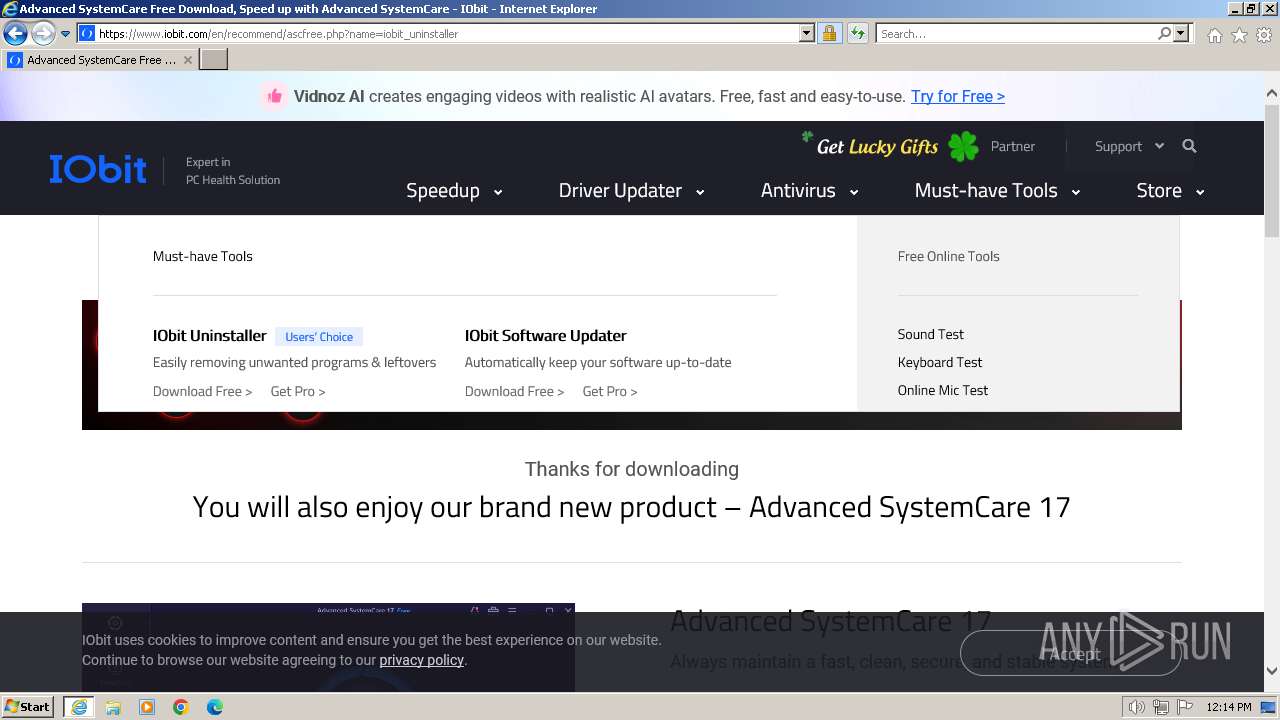Click the IObit logo
This screenshot has height=720, width=1280.
[98, 169]
